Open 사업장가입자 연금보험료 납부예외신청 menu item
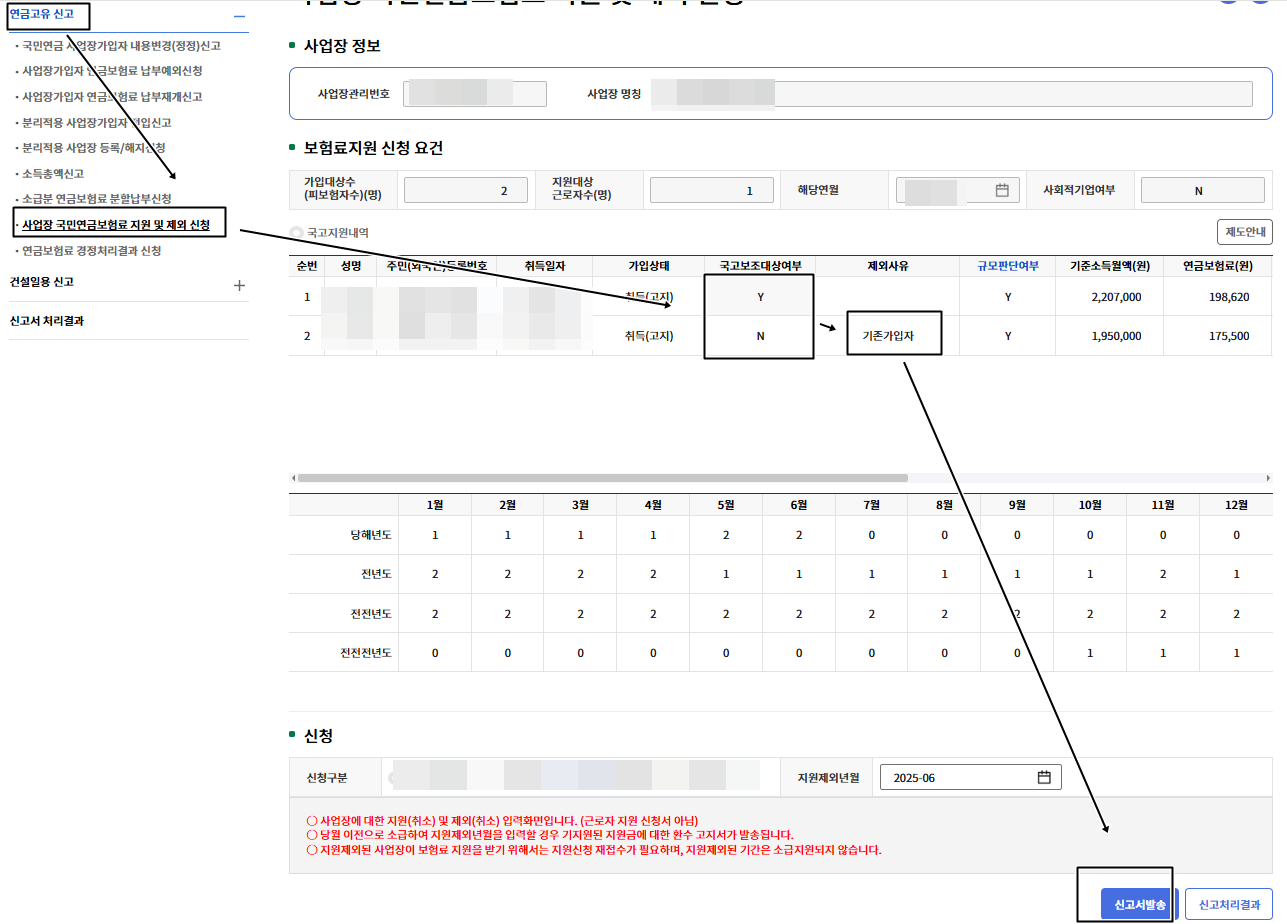Image resolution: width=1287 pixels, height=924 pixels. 112,71
